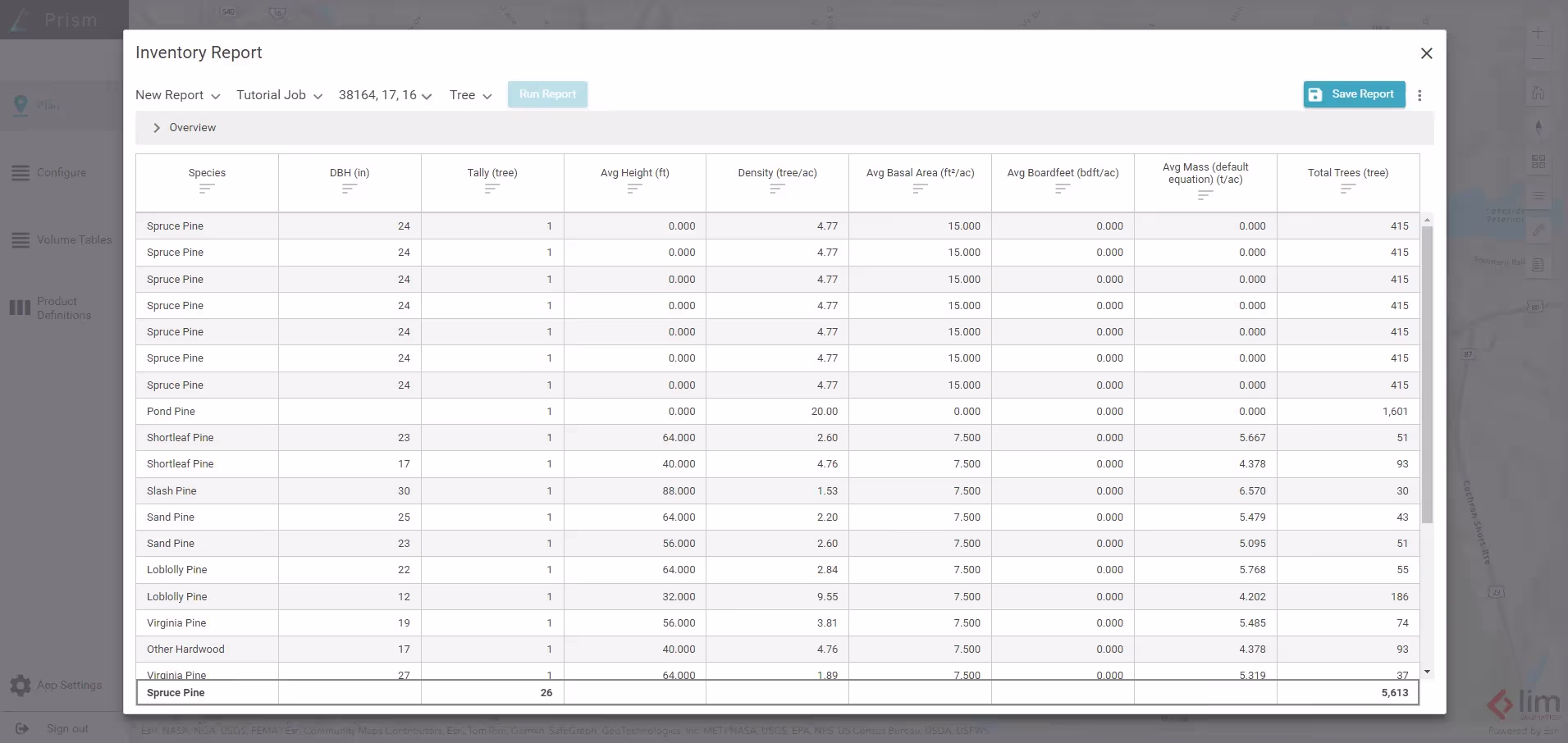This screenshot has height=743, width=1568.
Task: Click the basemap gallery grid icon
Action: [1538, 162]
